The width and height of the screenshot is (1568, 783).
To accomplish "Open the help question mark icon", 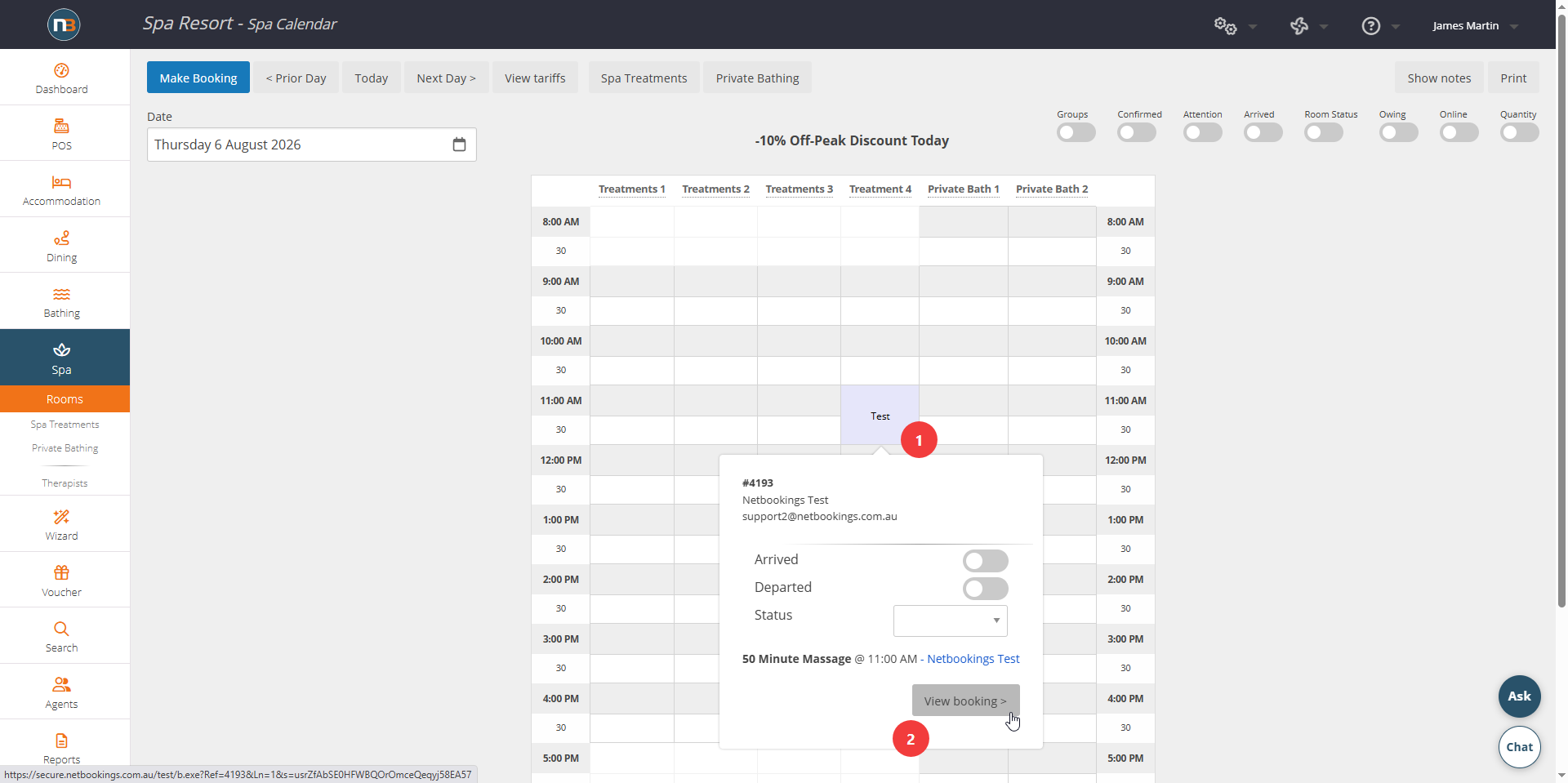I will coord(1371,26).
